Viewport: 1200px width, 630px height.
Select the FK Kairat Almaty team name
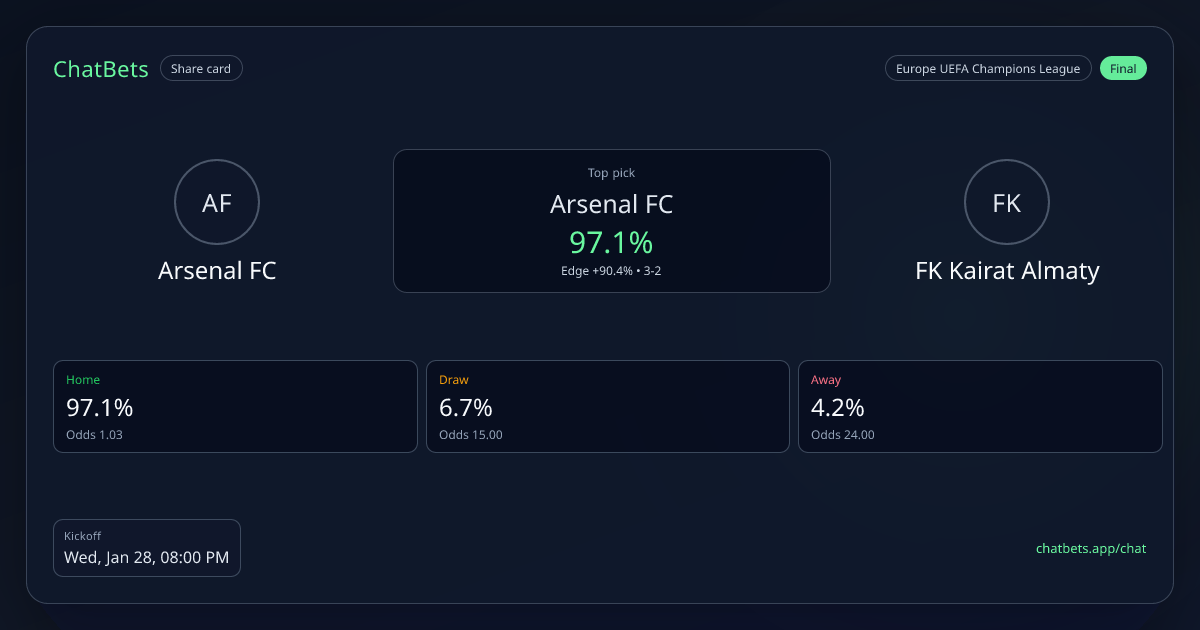[x=1007, y=271]
